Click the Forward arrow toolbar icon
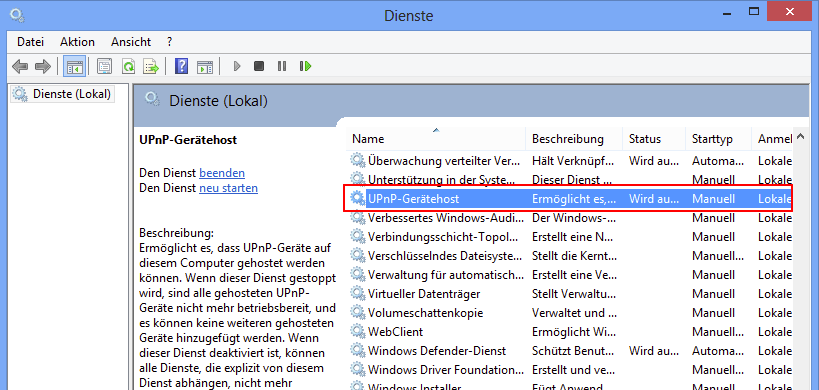The height and width of the screenshot is (390, 819). tap(43, 66)
